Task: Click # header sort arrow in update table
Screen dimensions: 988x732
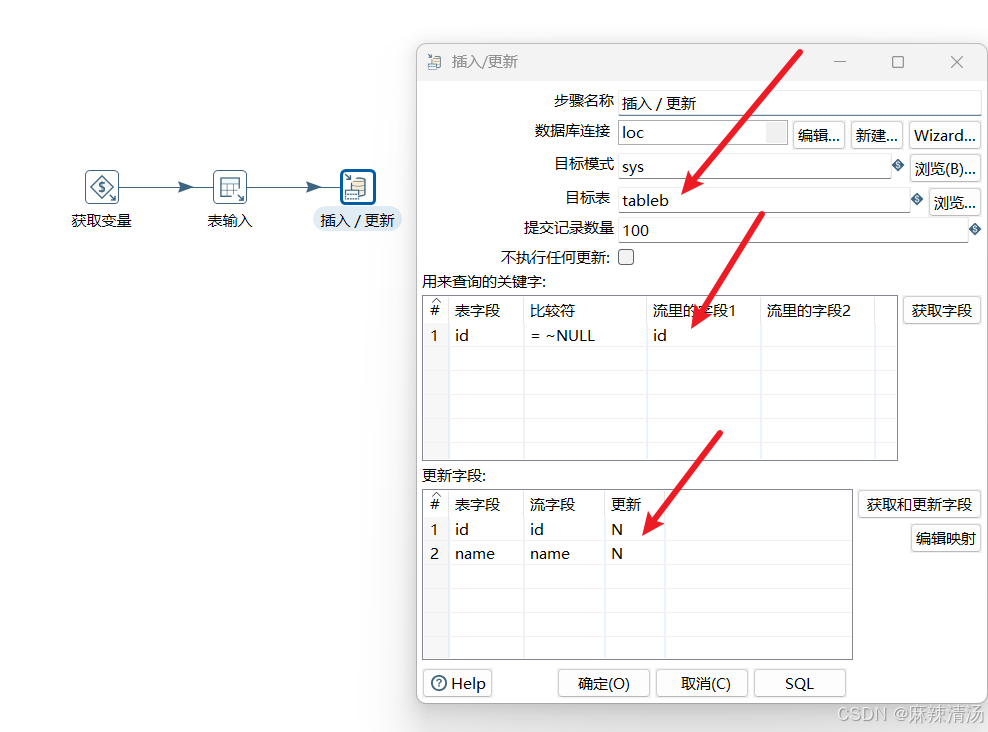Action: pyautogui.click(x=436, y=494)
